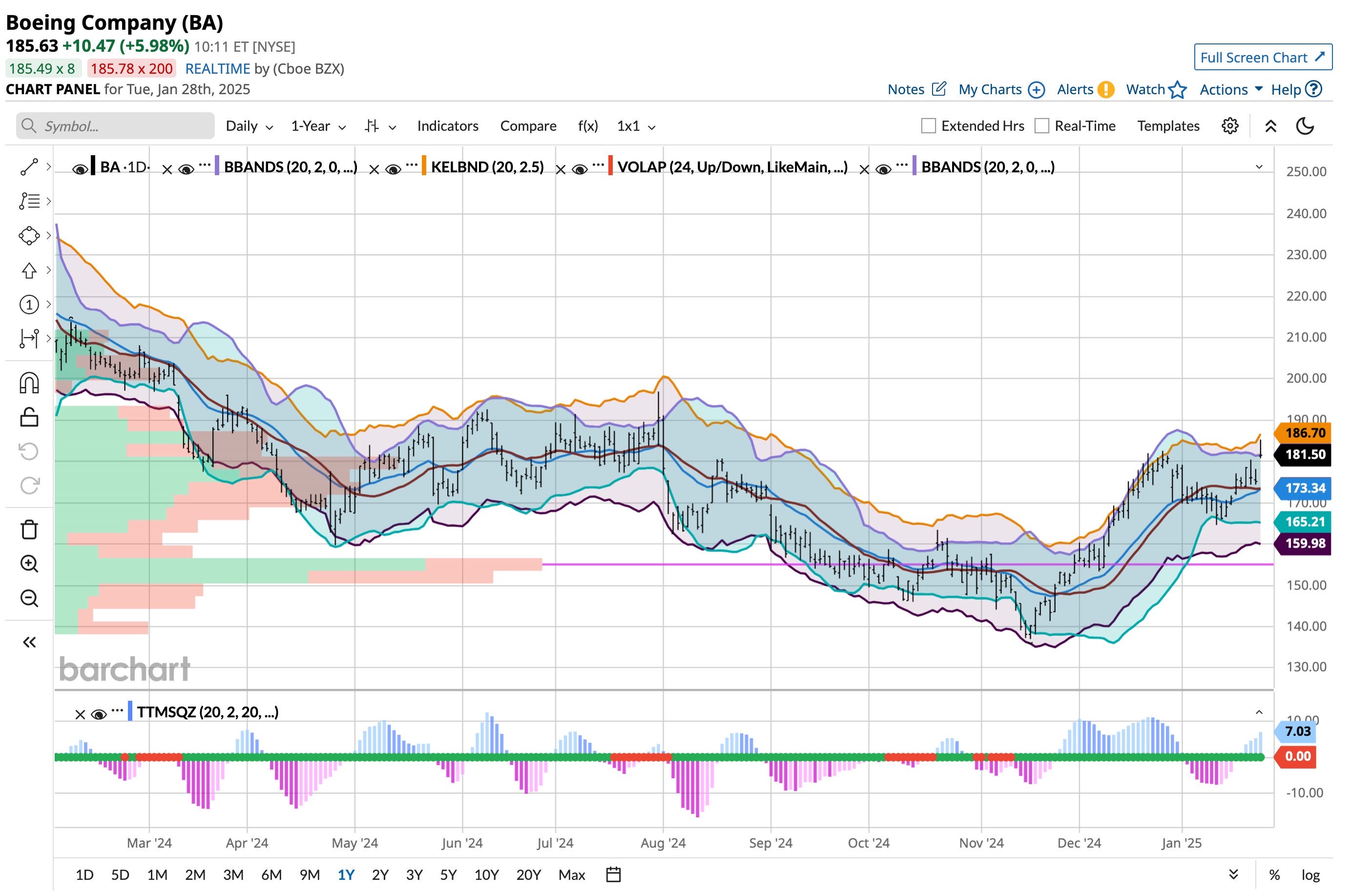Delete drawings with trash icon

tap(29, 529)
